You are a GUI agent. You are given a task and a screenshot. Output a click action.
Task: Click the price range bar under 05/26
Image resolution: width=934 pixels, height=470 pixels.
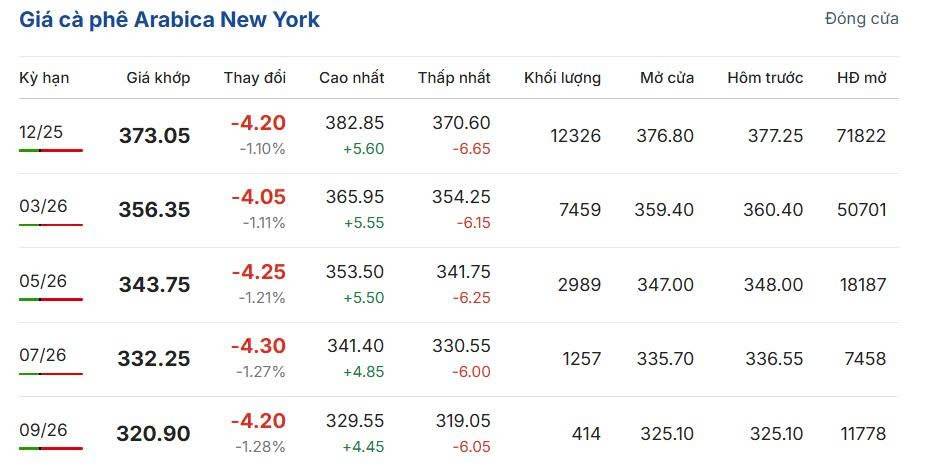click(x=50, y=299)
